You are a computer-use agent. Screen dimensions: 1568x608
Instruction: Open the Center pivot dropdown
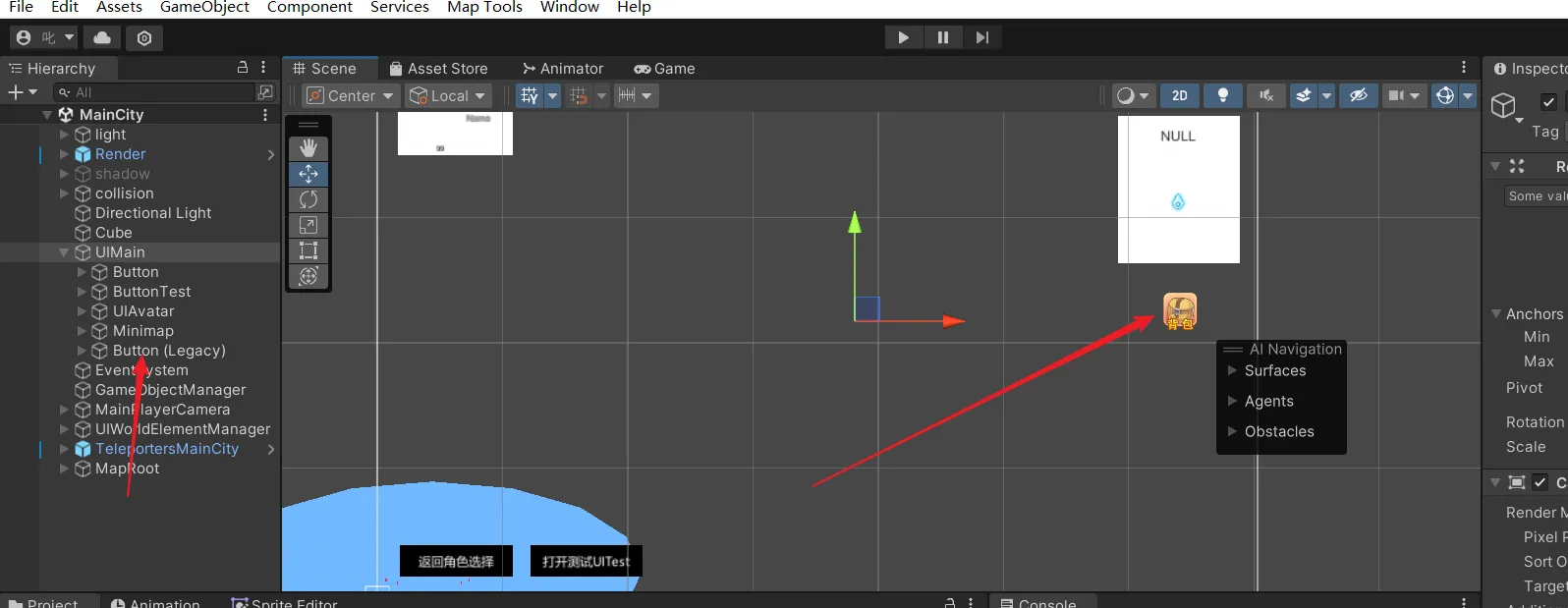pos(350,95)
